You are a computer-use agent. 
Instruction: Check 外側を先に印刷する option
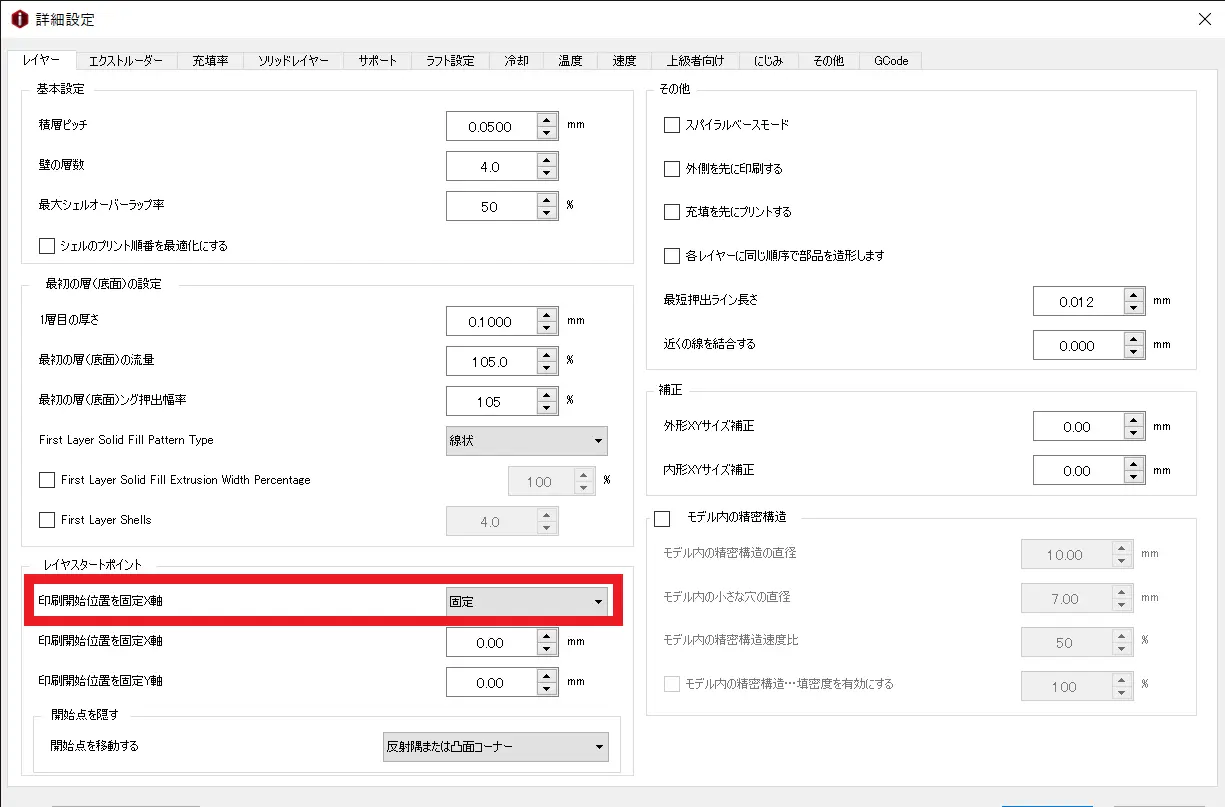click(x=672, y=169)
